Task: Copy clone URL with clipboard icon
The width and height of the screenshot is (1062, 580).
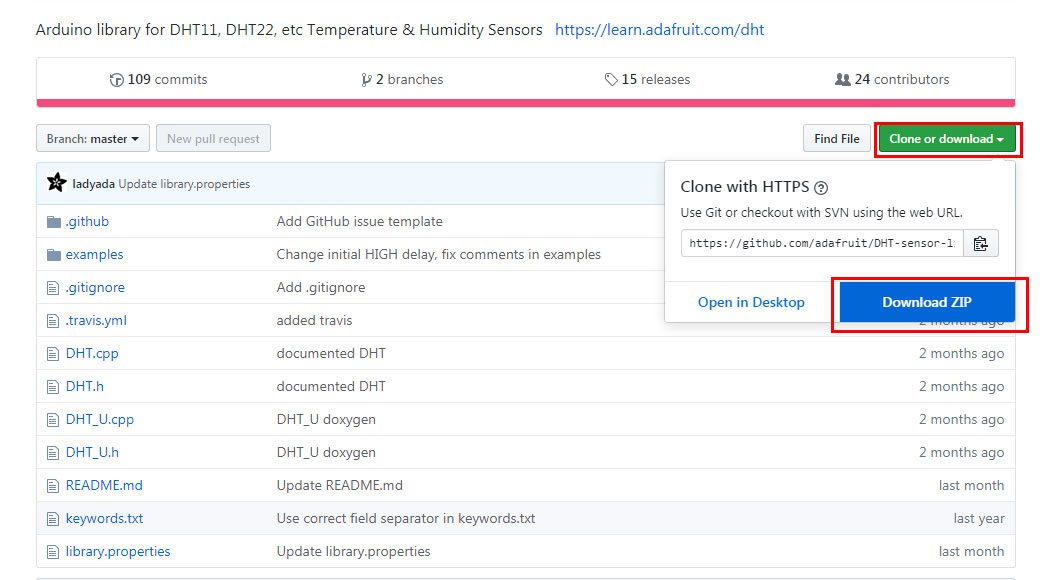Action: point(980,243)
